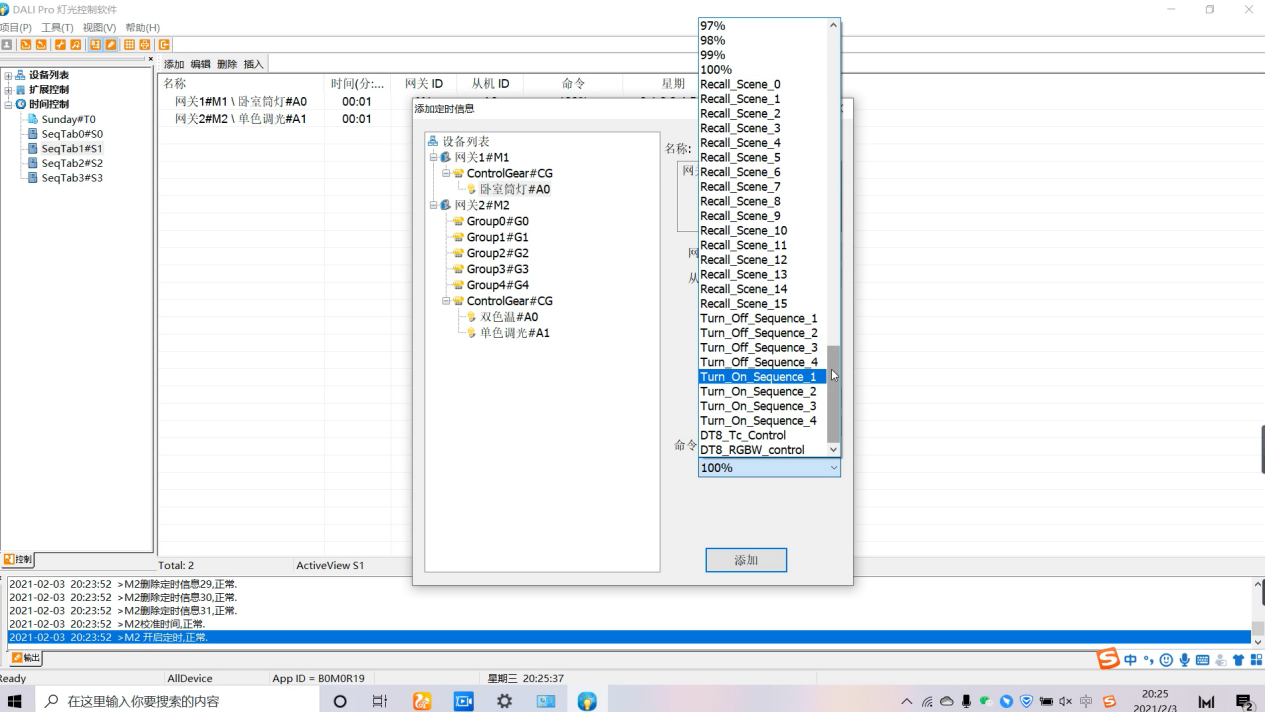
Task: Click the 100% command combo box arrow
Action: coord(833,468)
